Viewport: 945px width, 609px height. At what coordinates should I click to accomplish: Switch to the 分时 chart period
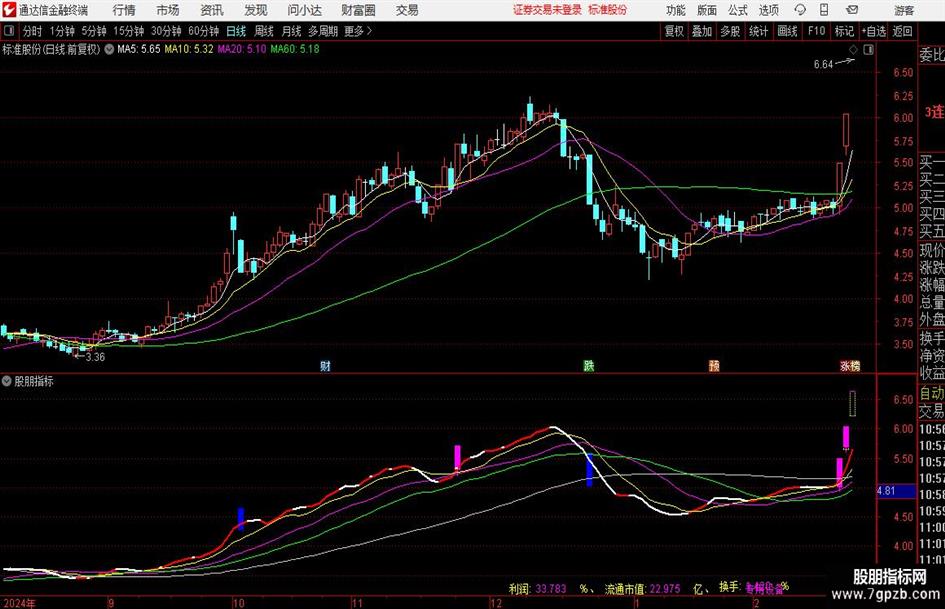click(x=32, y=31)
